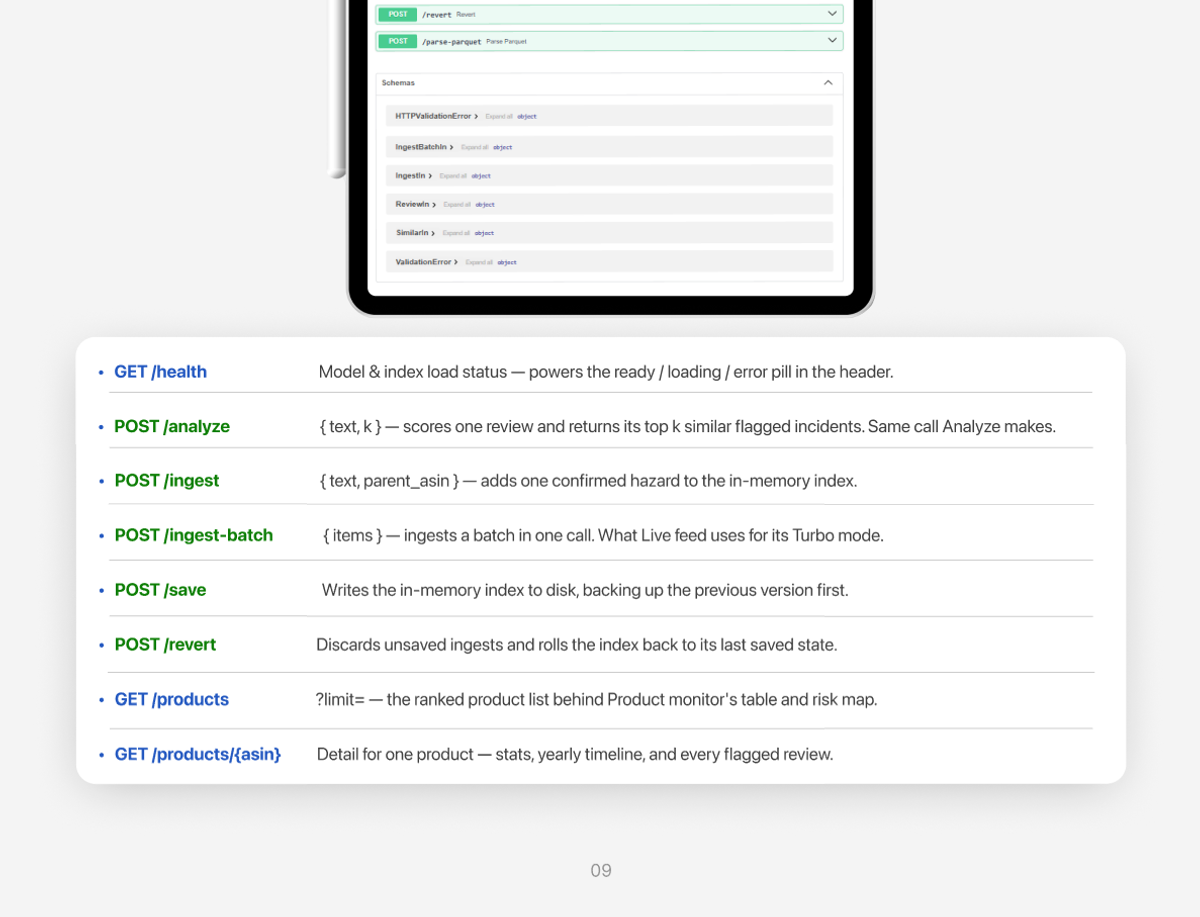Click Expand all next to SimilarIn

click(x=456, y=233)
